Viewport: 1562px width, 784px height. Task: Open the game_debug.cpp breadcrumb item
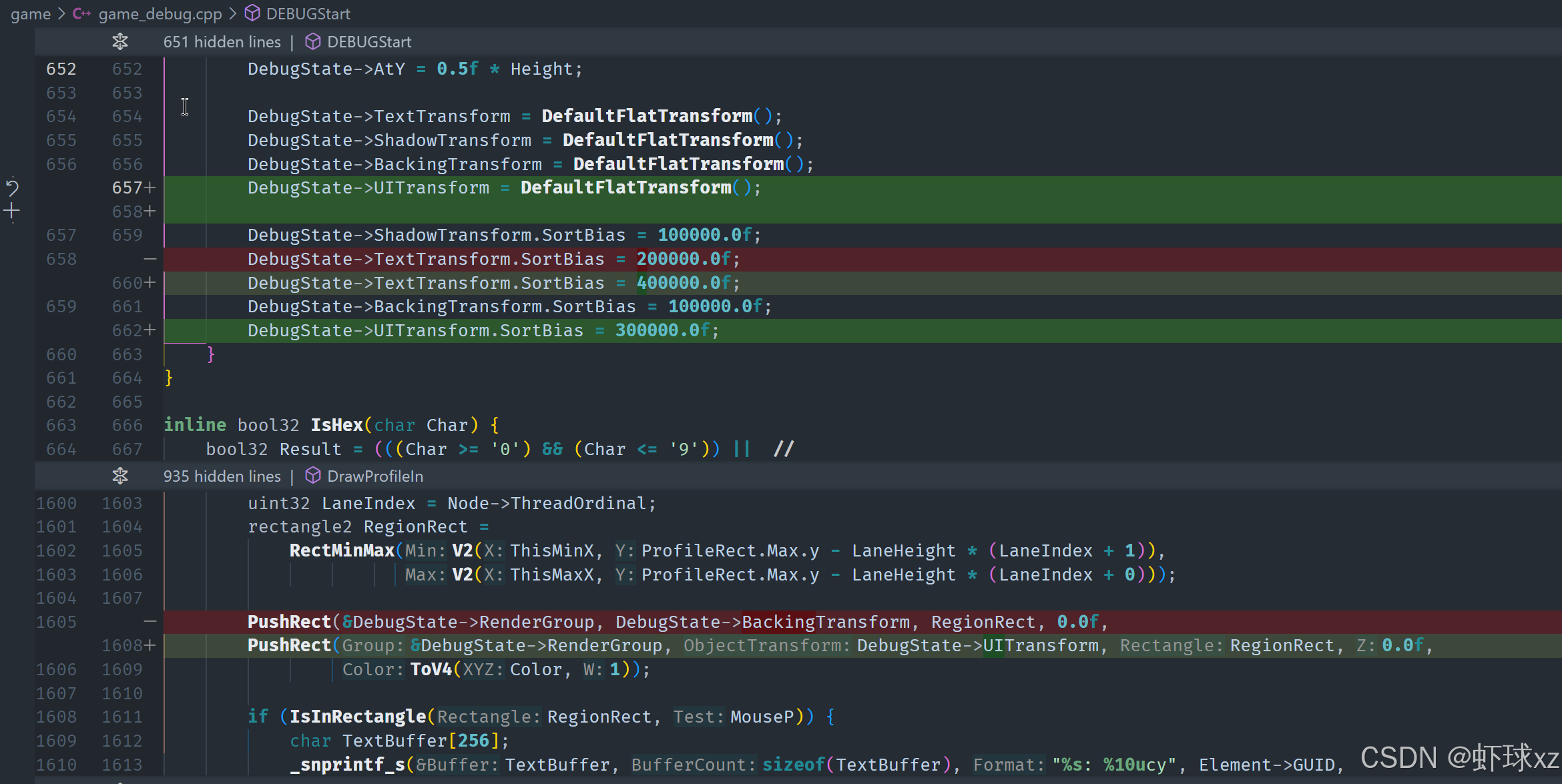[160, 13]
